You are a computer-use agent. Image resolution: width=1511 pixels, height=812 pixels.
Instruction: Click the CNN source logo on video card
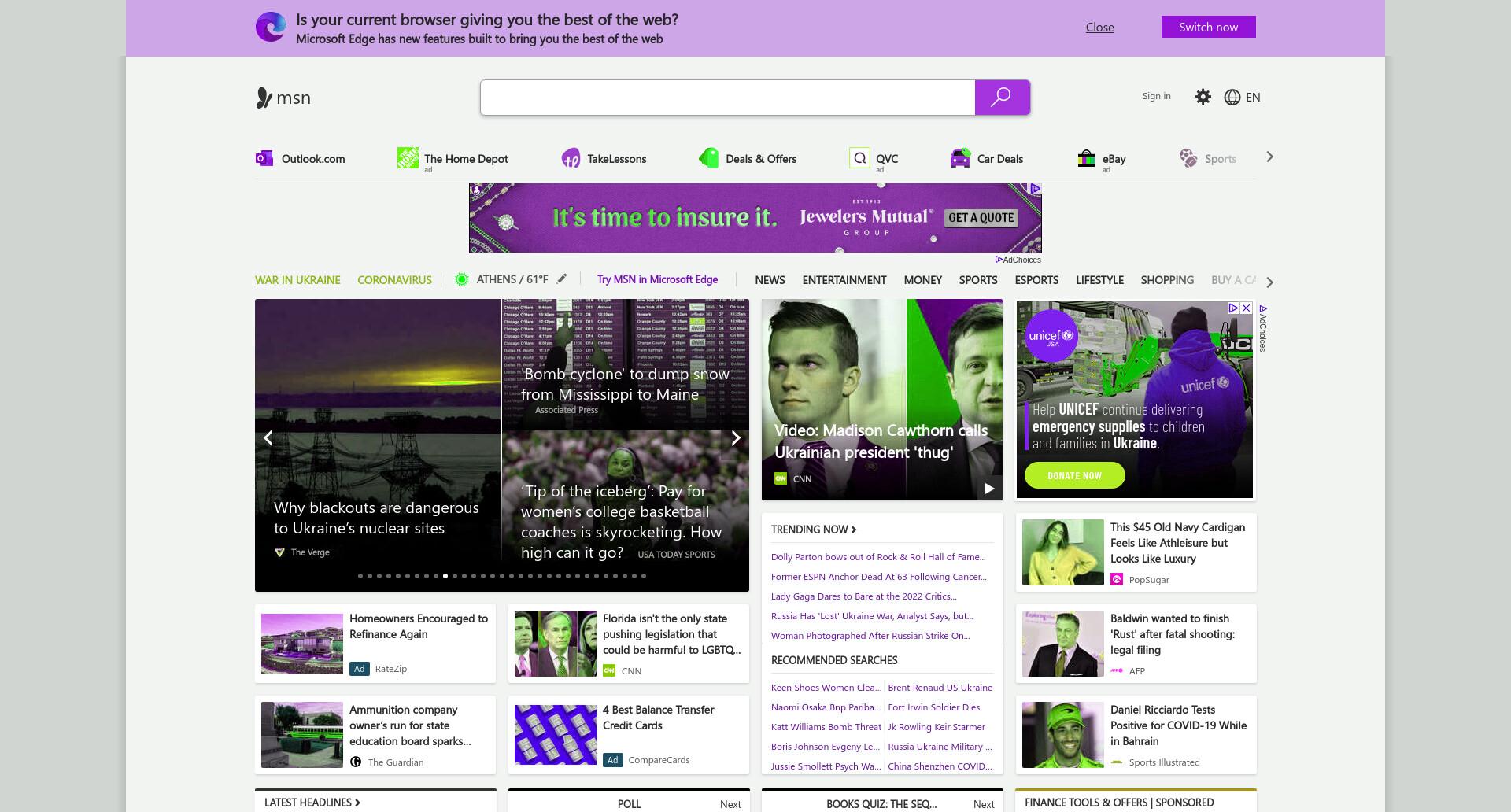[781, 478]
